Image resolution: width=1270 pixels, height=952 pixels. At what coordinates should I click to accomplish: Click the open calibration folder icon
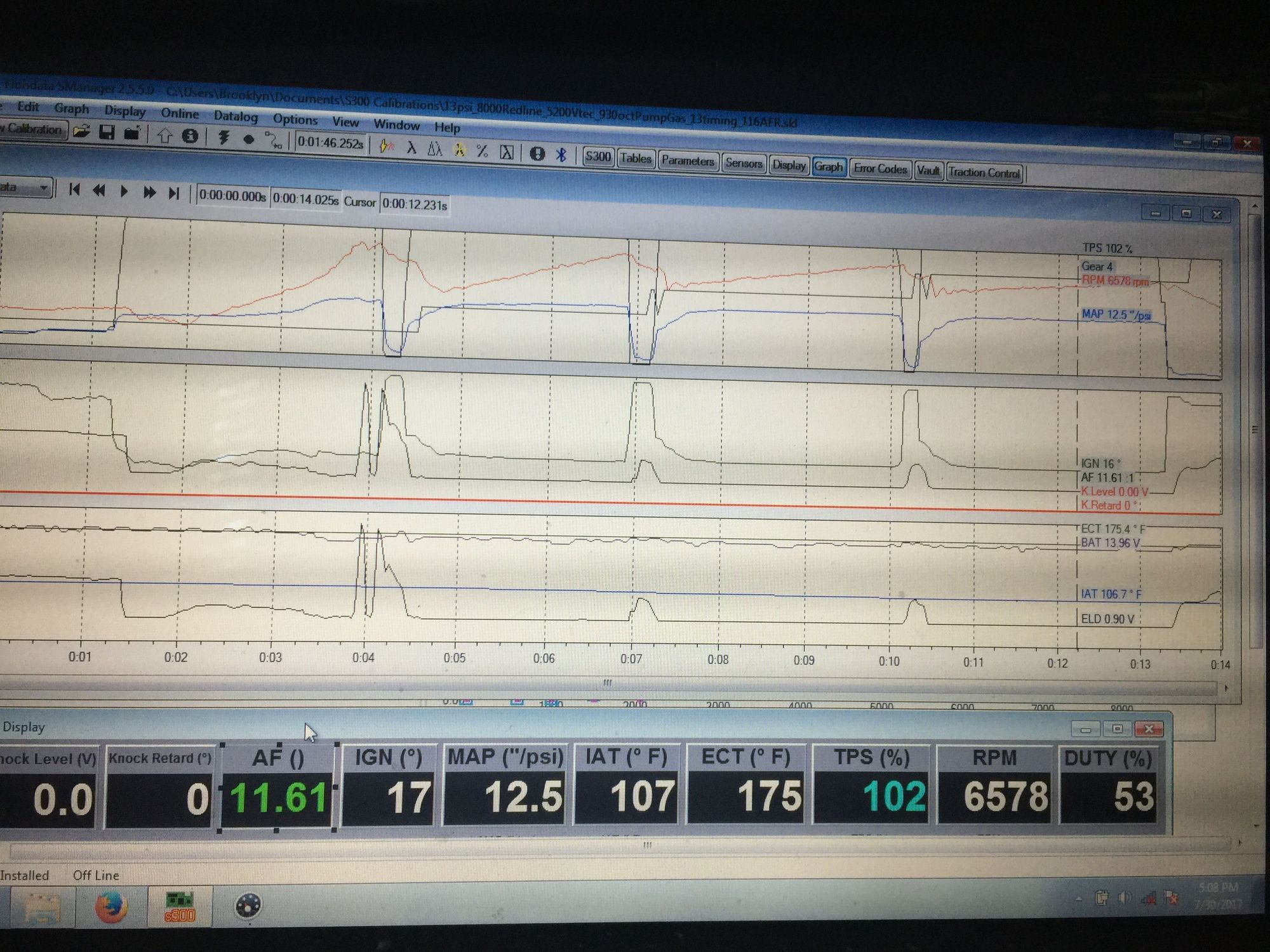[x=81, y=131]
